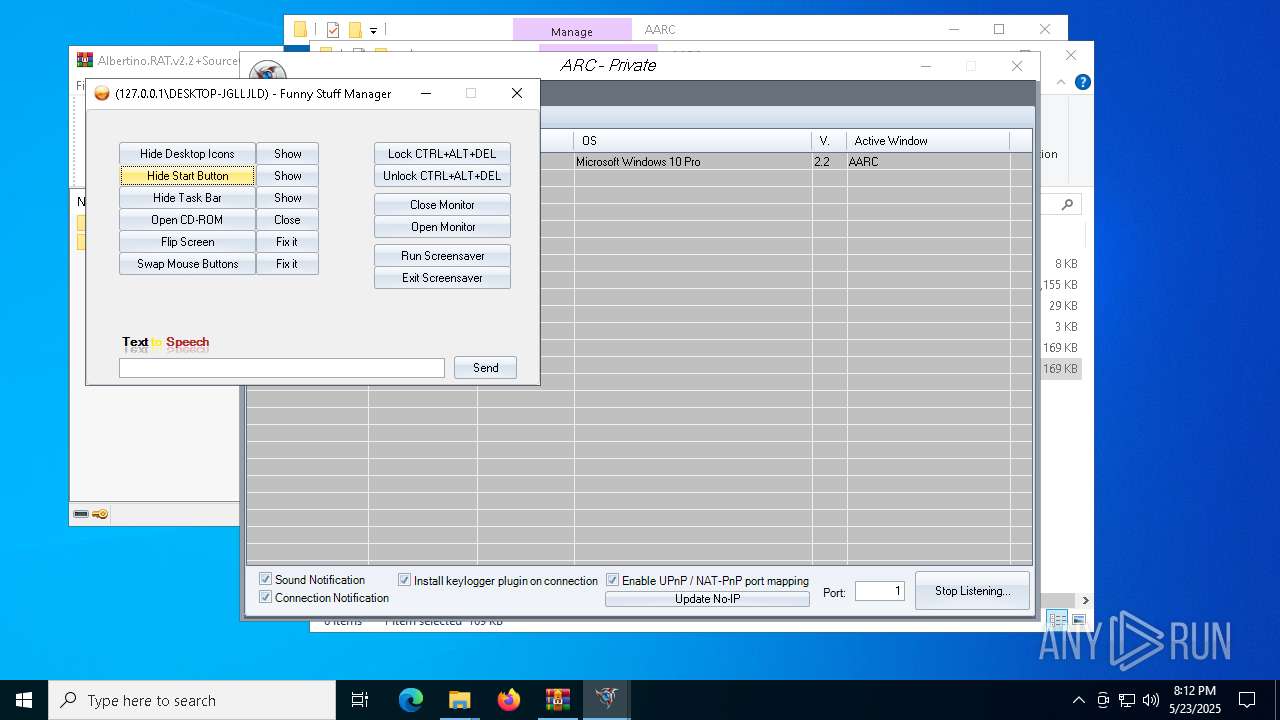Click the Hide Desktop Icons button
The height and width of the screenshot is (720, 1280).
[187, 154]
